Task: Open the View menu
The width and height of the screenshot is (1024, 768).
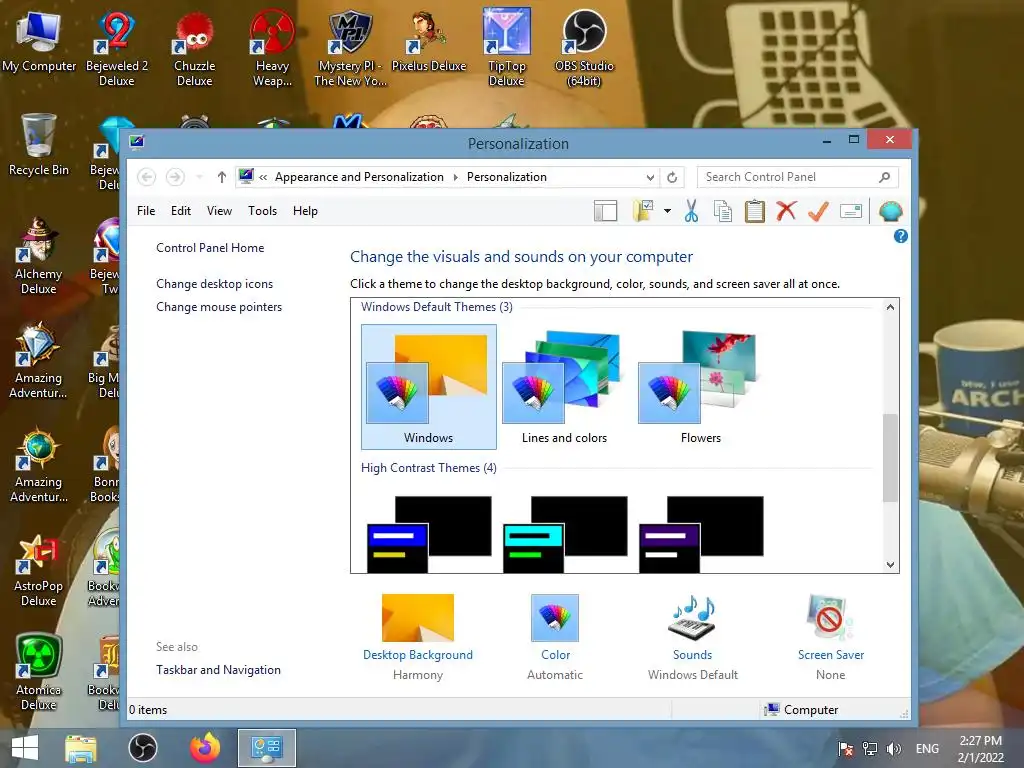Action: pyautogui.click(x=219, y=211)
